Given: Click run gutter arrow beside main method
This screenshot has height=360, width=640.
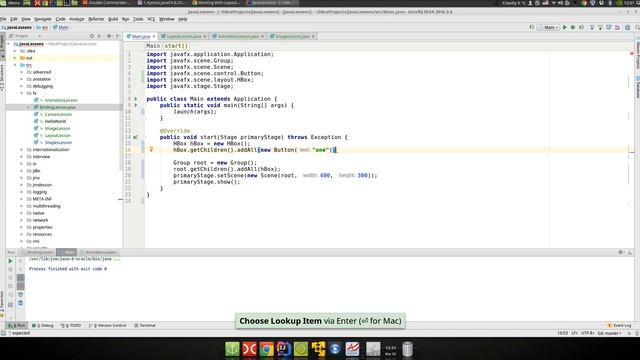Looking at the screenshot, I should [136, 105].
